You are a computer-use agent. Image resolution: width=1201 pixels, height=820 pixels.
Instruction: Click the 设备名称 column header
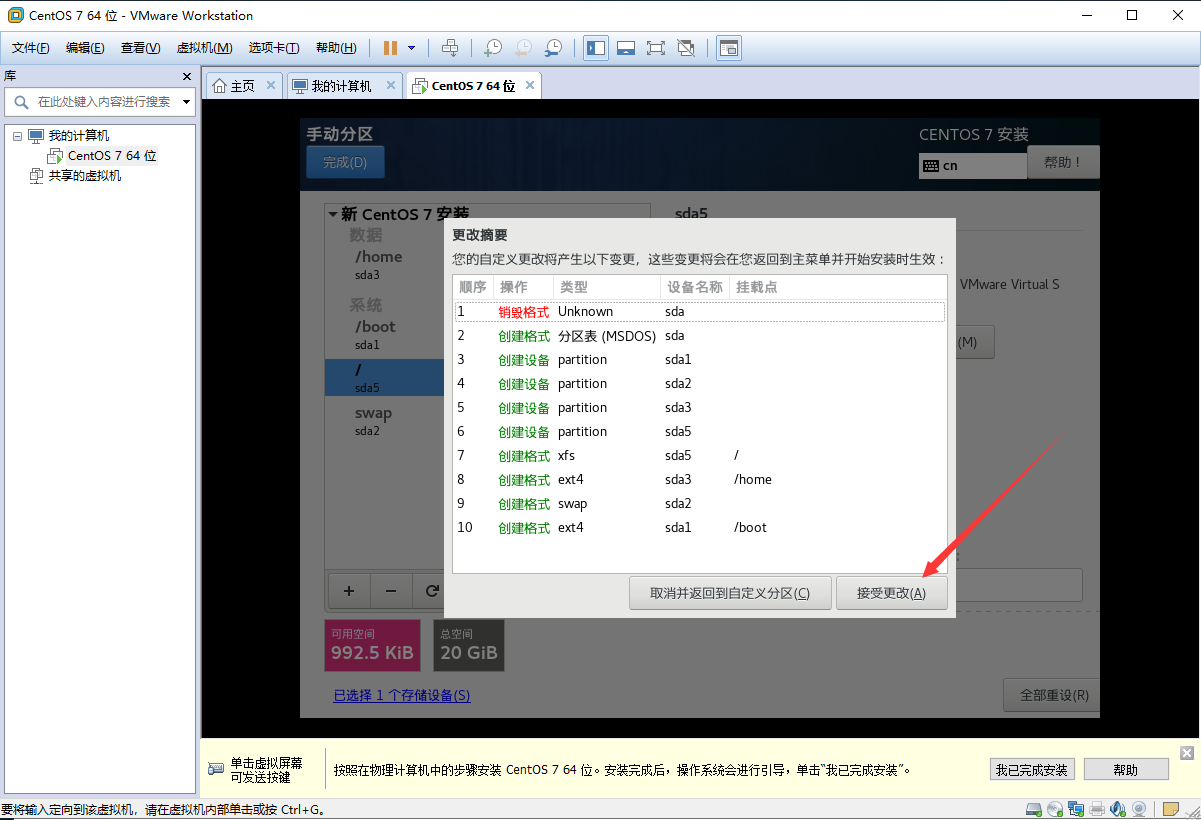(695, 287)
